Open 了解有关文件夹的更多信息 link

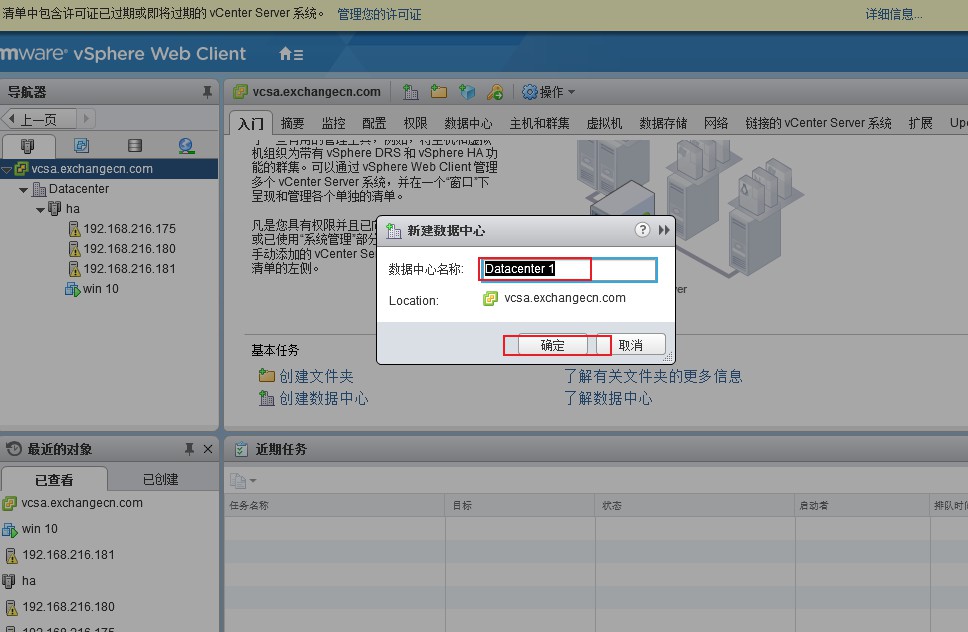click(x=653, y=376)
